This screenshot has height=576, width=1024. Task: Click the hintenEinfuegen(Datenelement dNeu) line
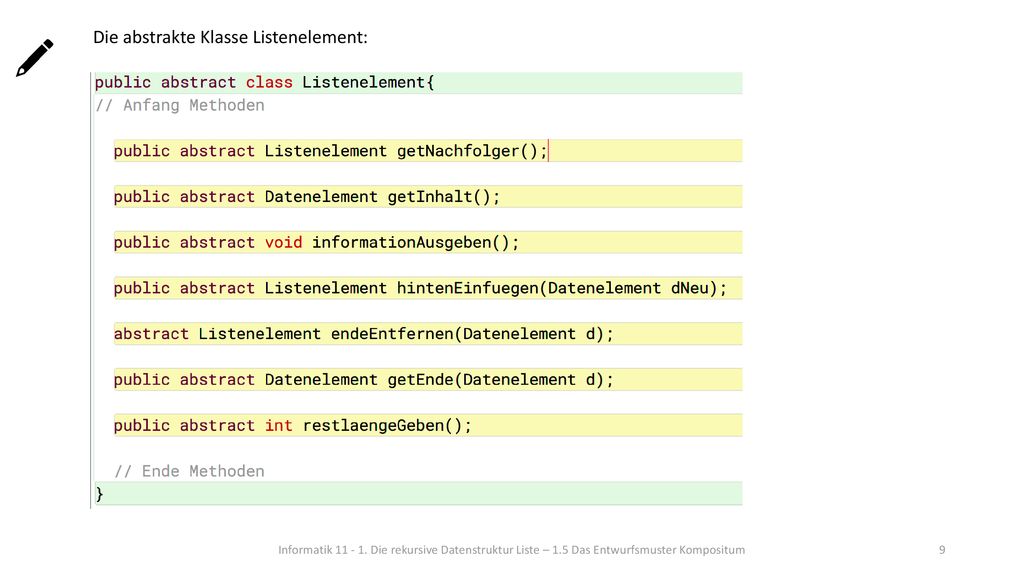[x=428, y=288]
